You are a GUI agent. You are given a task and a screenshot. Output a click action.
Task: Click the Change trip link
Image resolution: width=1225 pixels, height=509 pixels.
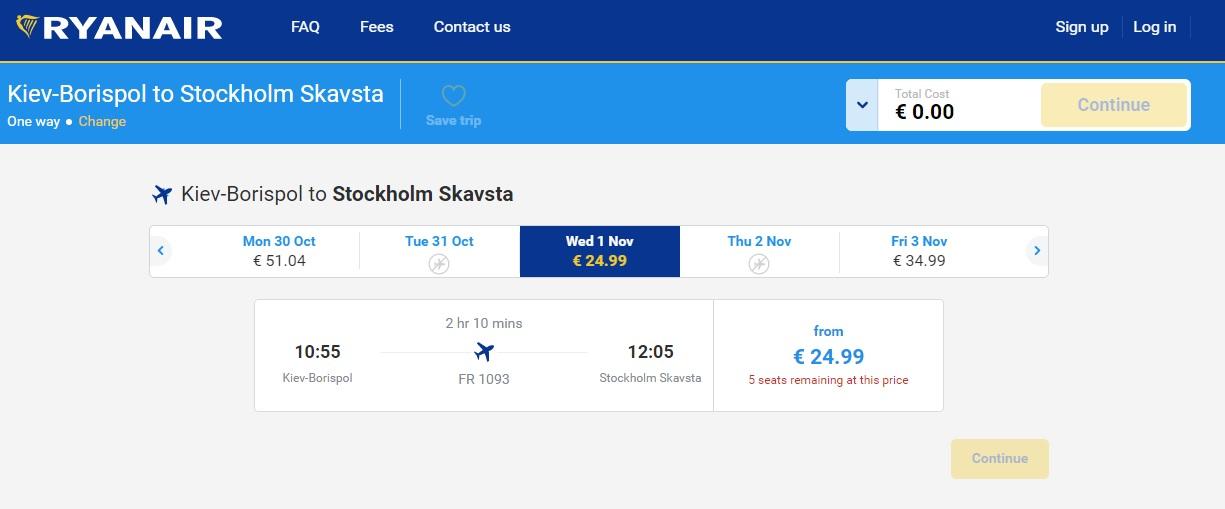pos(102,121)
